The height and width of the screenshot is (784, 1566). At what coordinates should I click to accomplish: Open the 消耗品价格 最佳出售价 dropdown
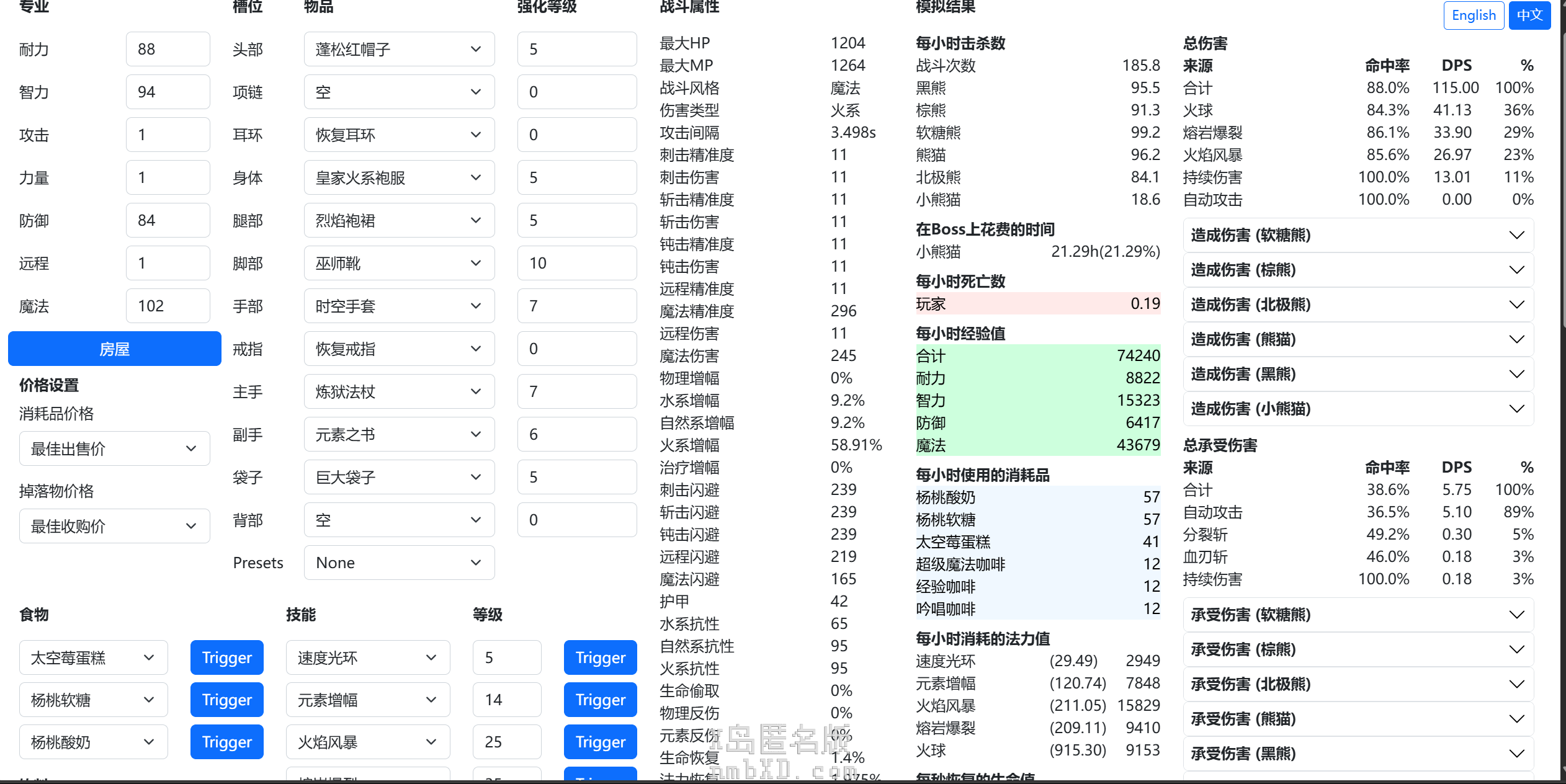click(x=114, y=448)
